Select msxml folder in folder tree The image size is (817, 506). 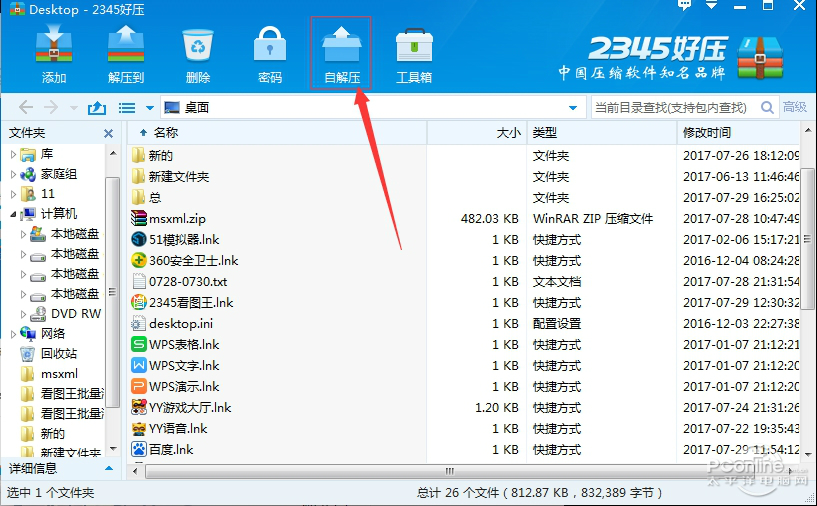[59, 374]
